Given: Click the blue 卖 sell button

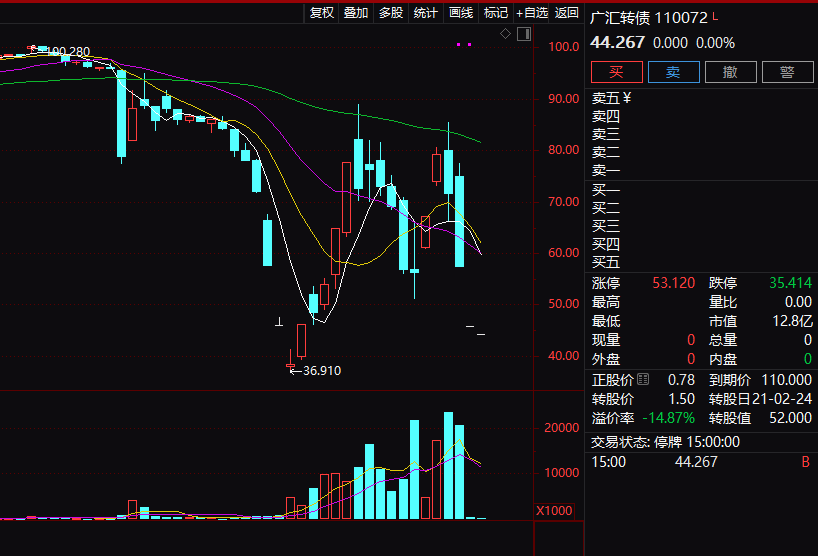Looking at the screenshot, I should click(x=673, y=72).
